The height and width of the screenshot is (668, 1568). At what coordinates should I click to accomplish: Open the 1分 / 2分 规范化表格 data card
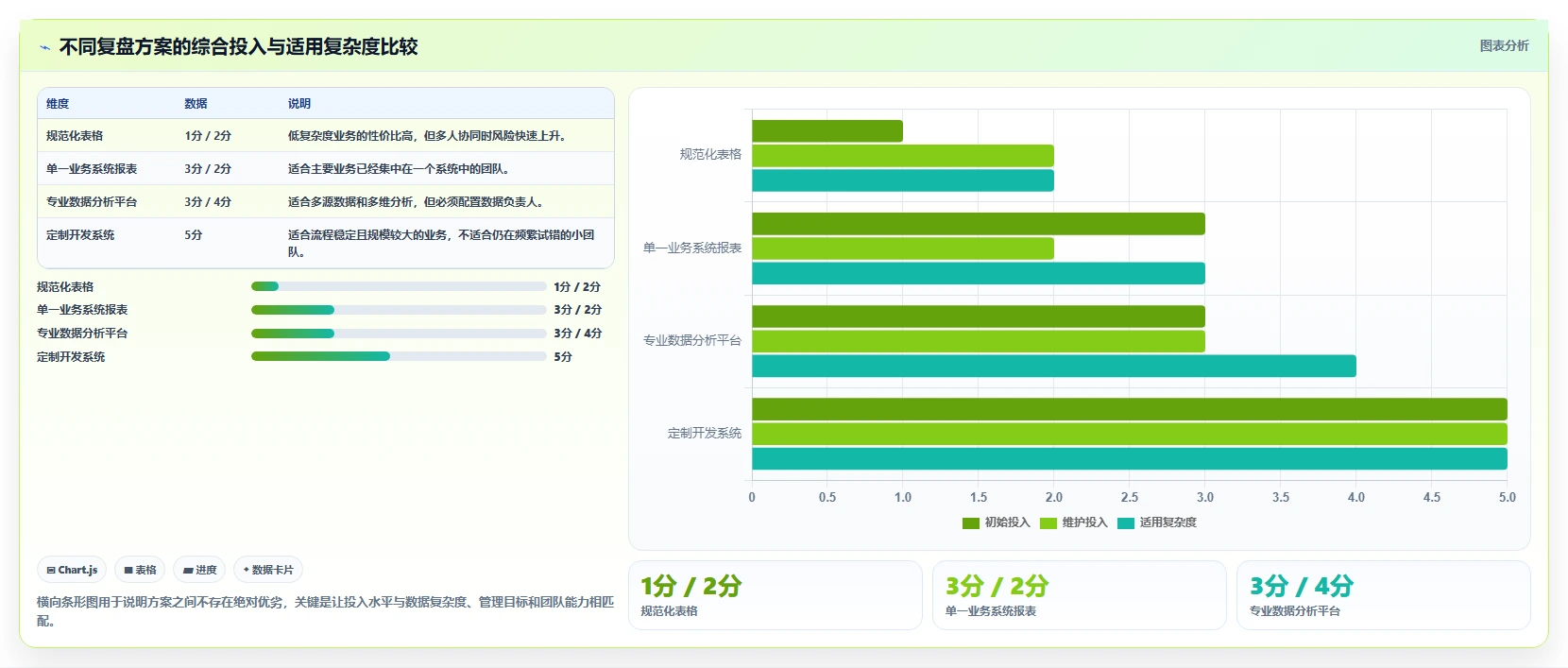pos(775,595)
